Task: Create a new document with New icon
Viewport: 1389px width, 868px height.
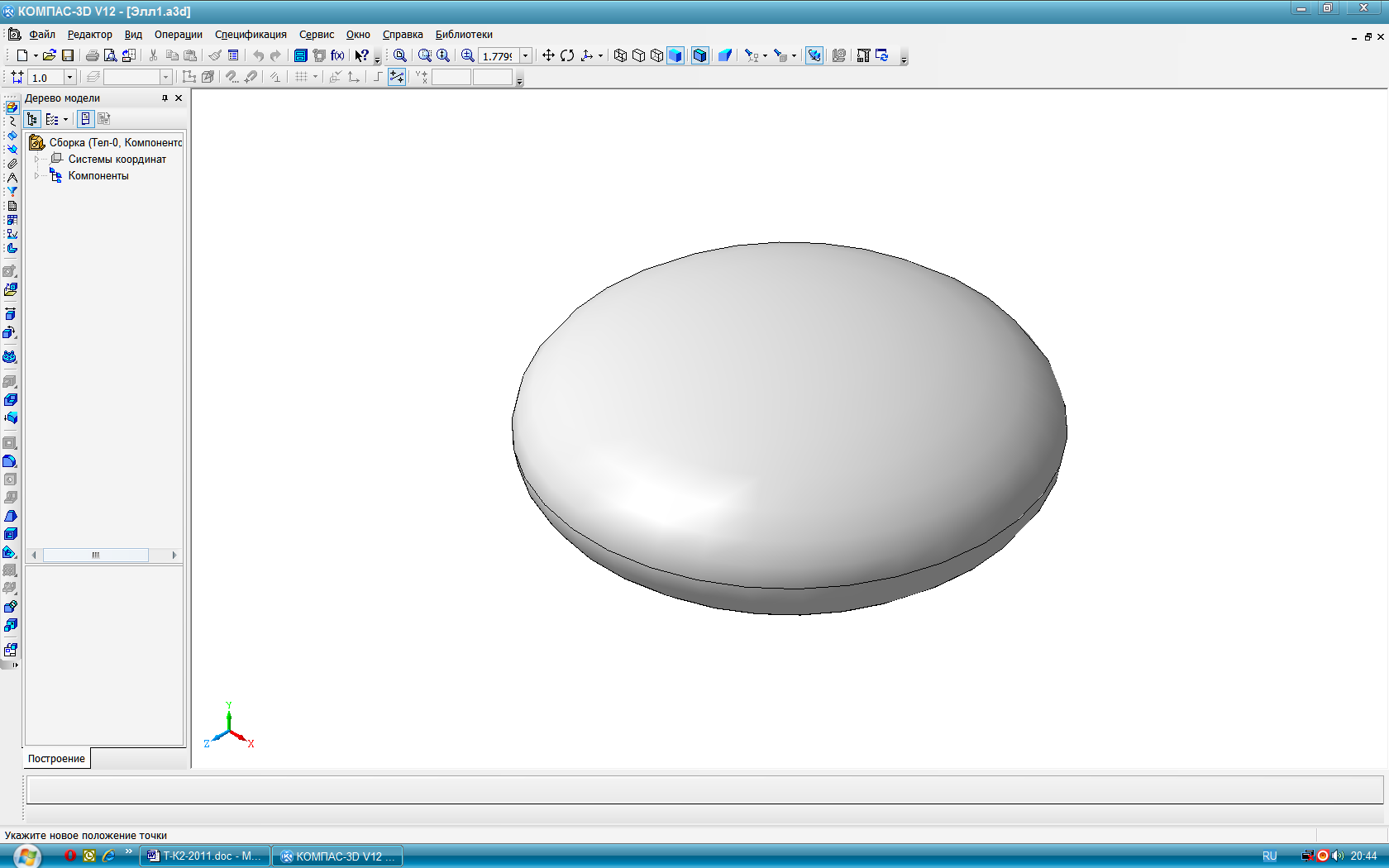Action: pyautogui.click(x=22, y=55)
